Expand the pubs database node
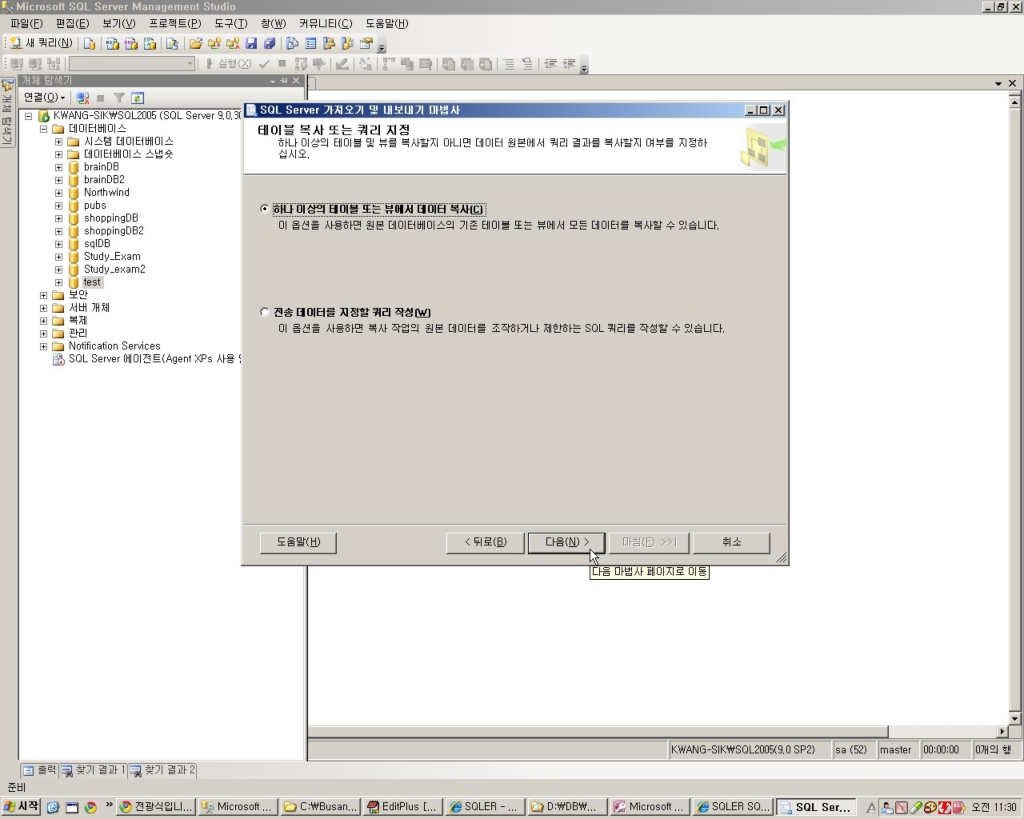 59,206
